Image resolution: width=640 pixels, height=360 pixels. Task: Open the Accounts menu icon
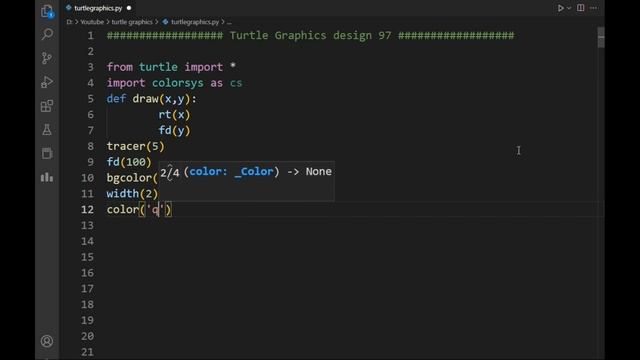click(x=47, y=341)
